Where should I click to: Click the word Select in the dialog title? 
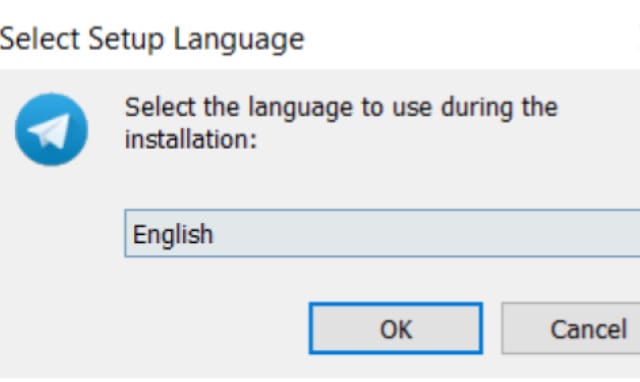pyautogui.click(x=40, y=39)
